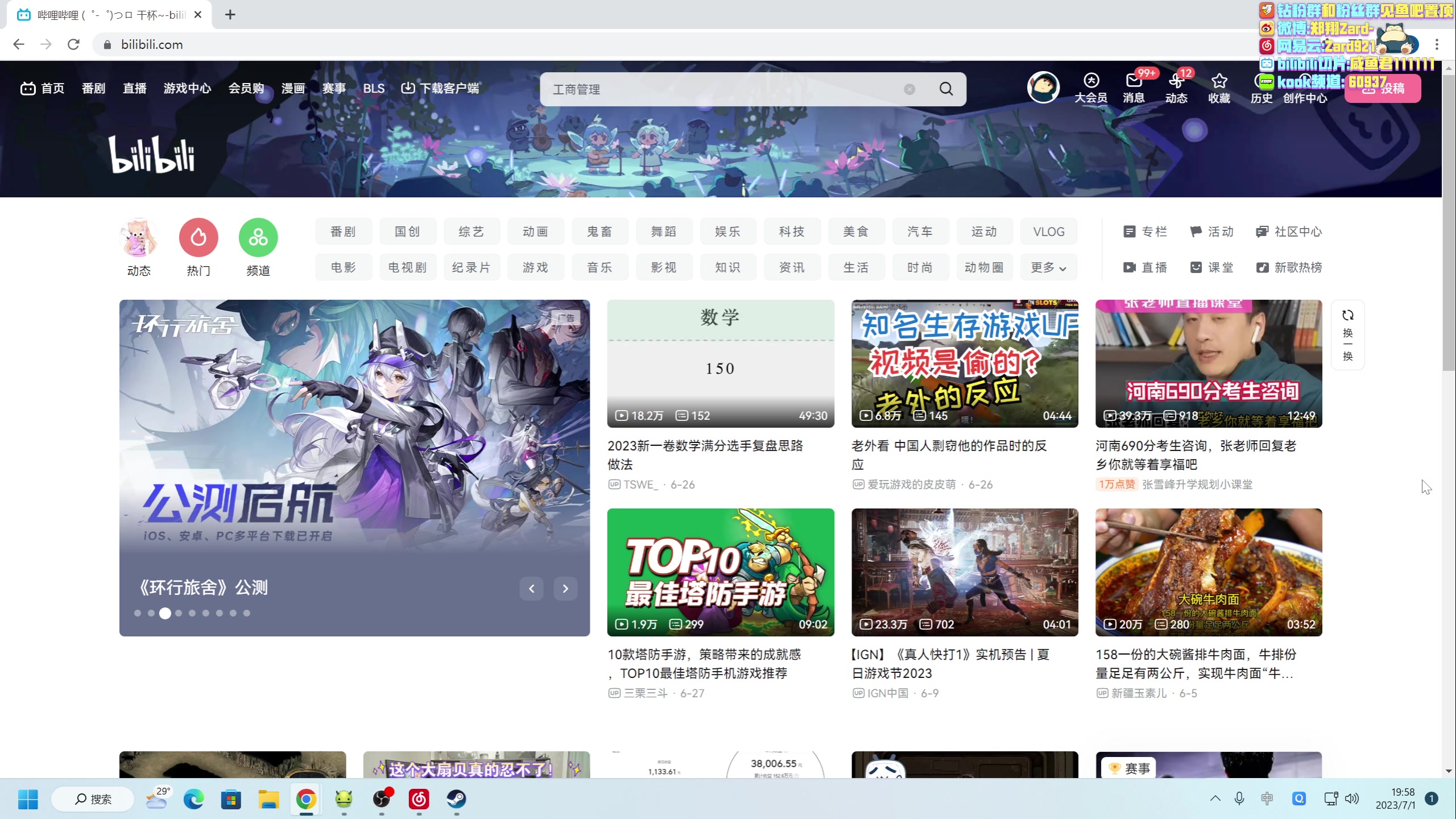1456x819 pixels.
Task: Open 游戏中心 in top navigation
Action: [x=187, y=88]
